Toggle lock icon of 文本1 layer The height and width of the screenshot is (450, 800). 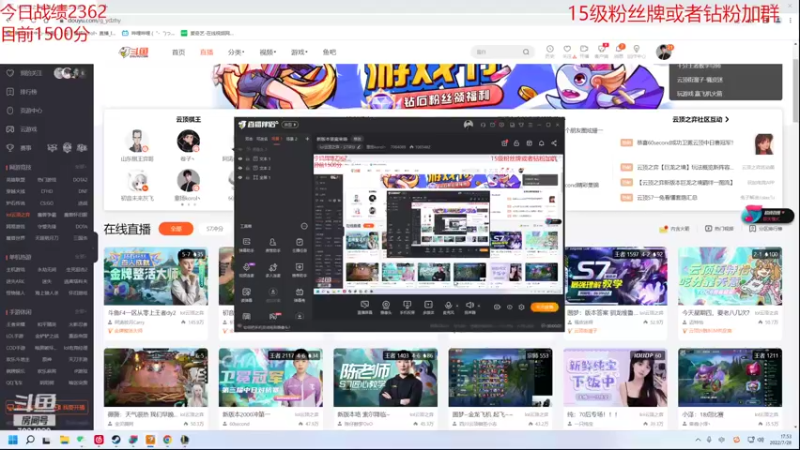coord(248,159)
